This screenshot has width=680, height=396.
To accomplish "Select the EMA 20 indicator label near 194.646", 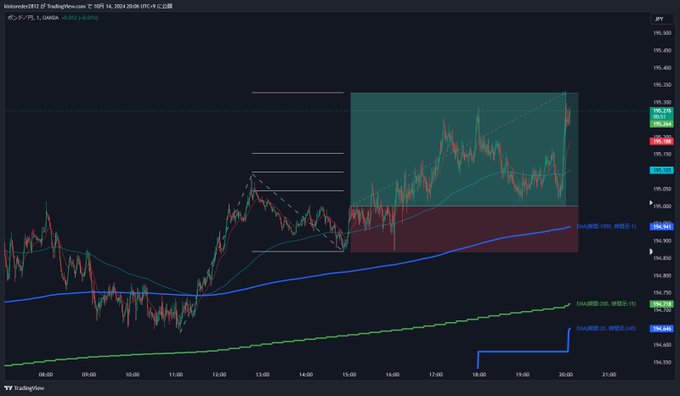I will 606,328.
